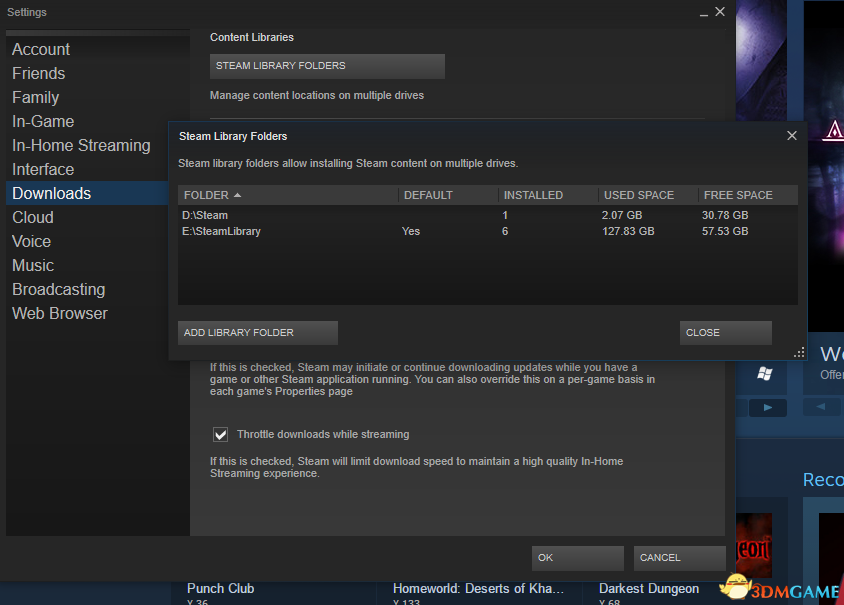Sort by the DEFAULT column header
844x605 pixels.
[448, 195]
